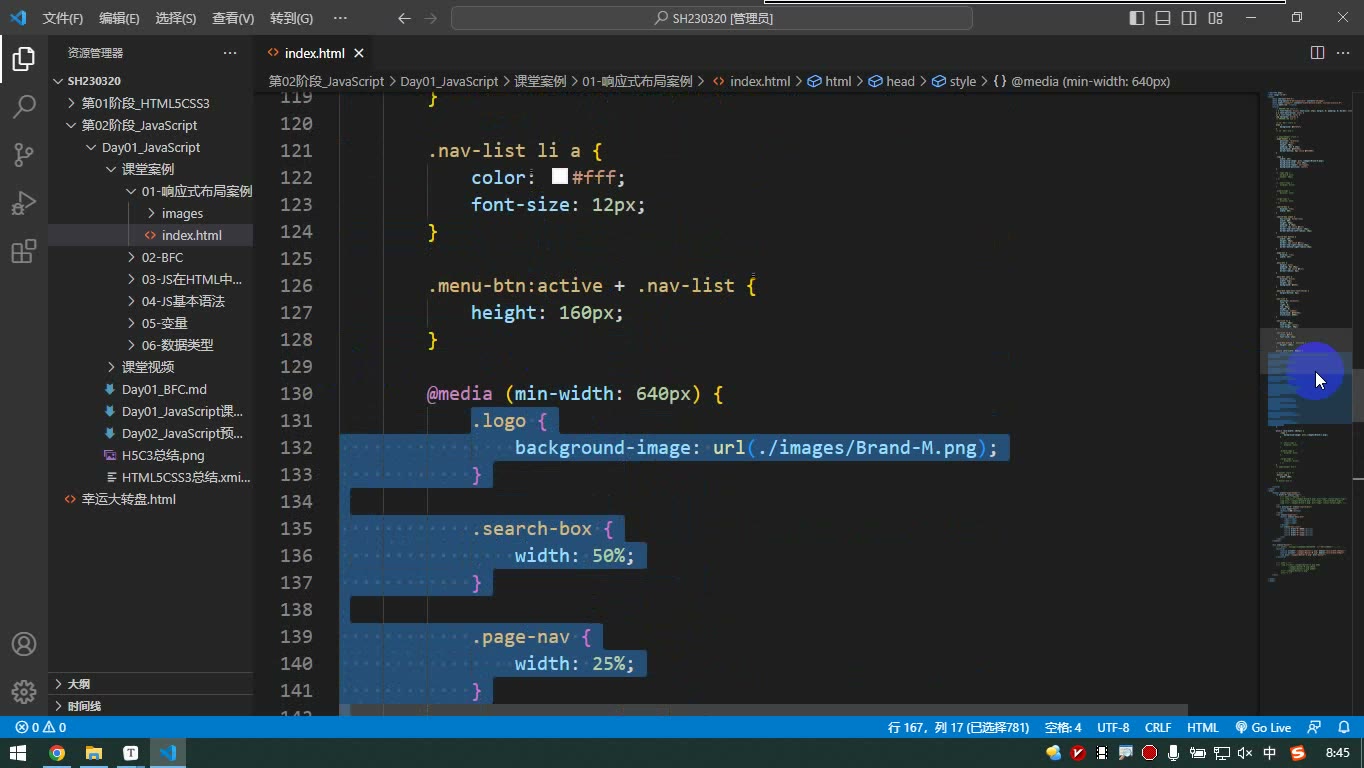Change language mode HTML in status bar

coord(1203,728)
